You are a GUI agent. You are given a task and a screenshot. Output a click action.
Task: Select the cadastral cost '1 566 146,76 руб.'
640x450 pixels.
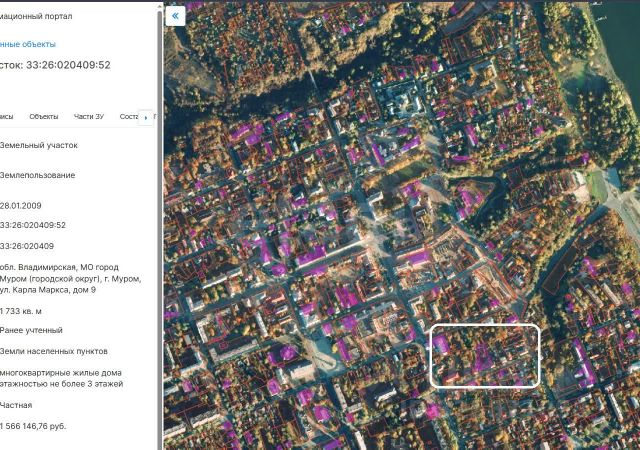(x=33, y=426)
